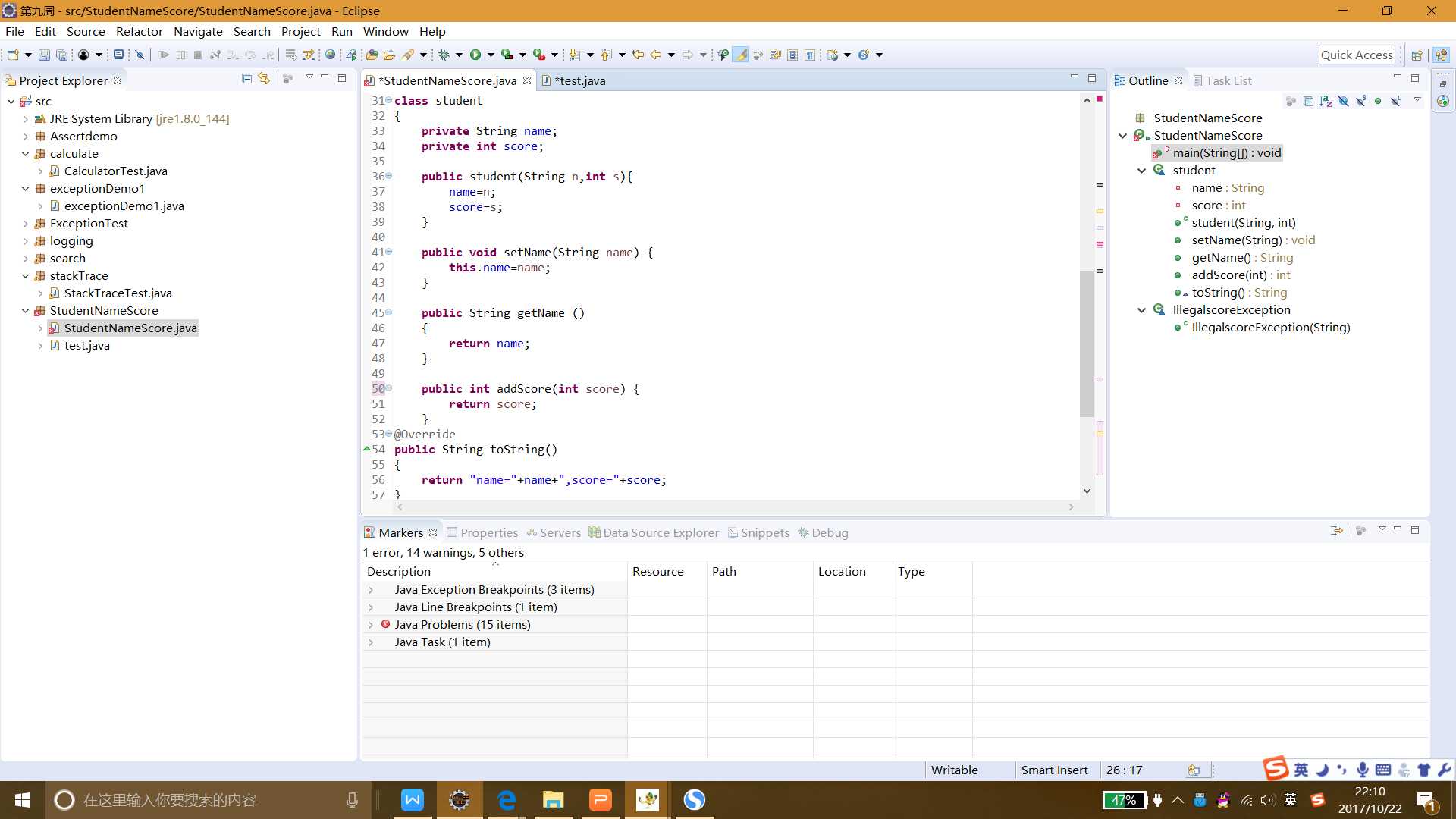Switch to the test.java tab
This screenshot has height=819, width=1456.
pyautogui.click(x=579, y=80)
